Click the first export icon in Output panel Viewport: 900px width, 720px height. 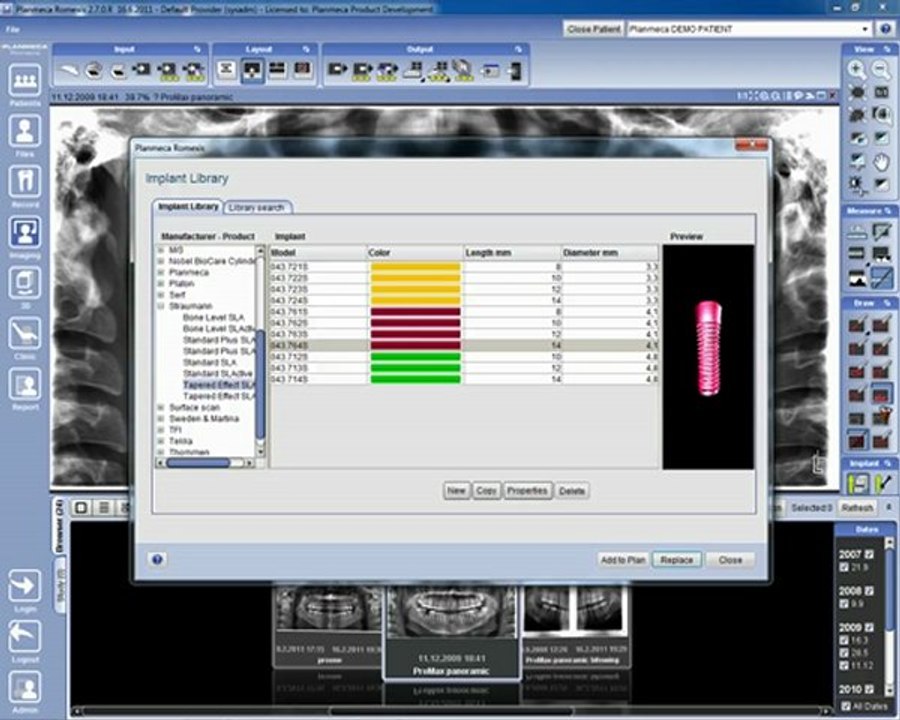[337, 70]
